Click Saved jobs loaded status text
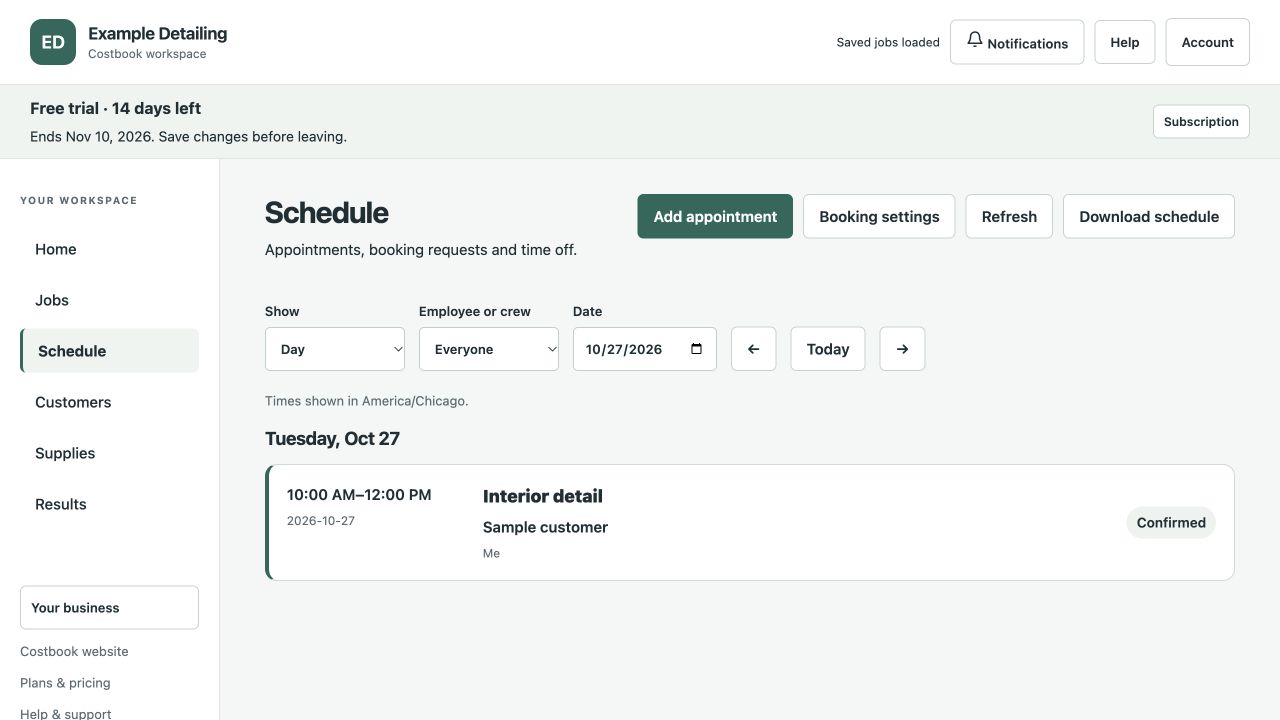The width and height of the screenshot is (1280, 720). point(888,42)
